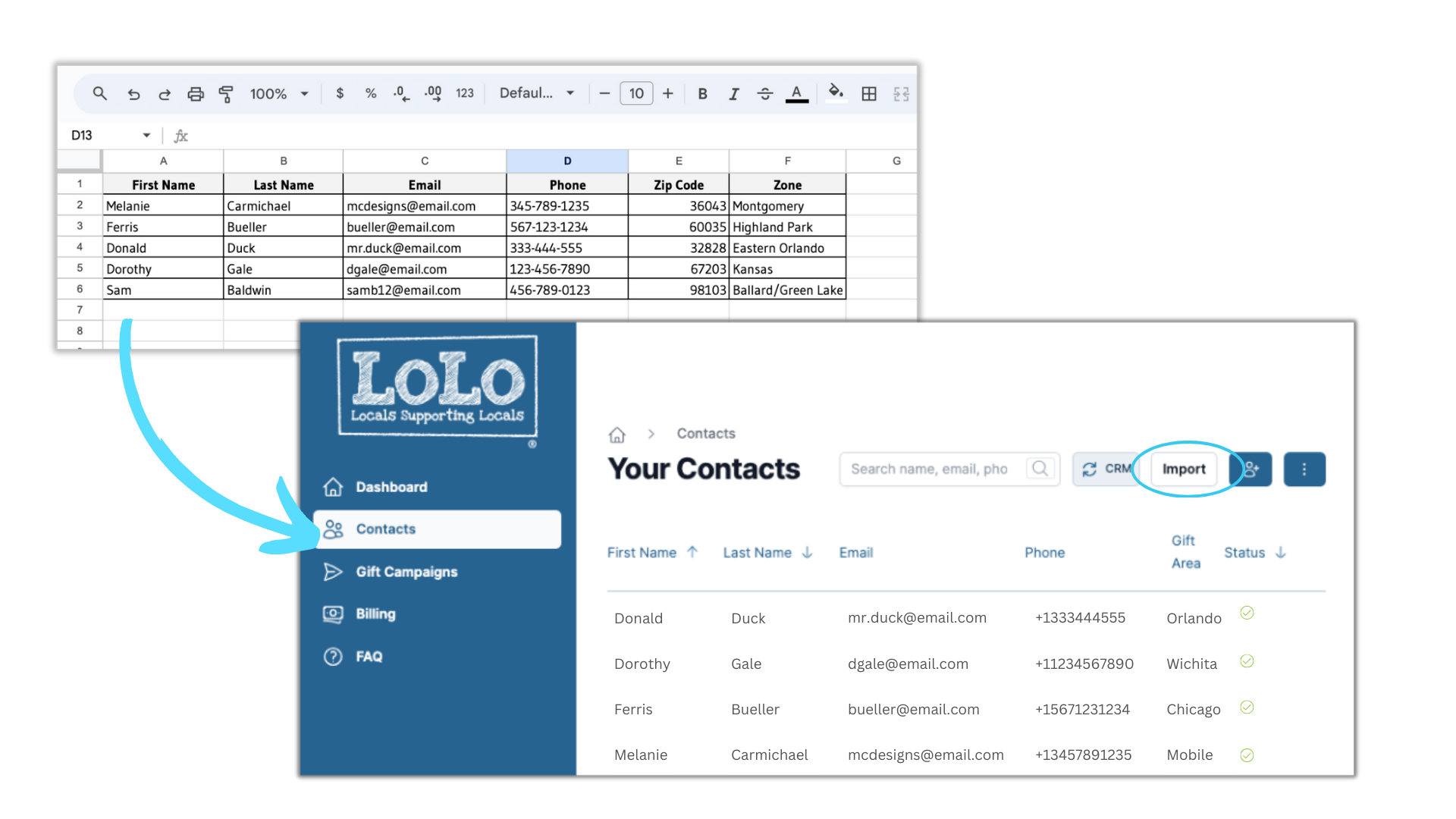Select the paint format roller icon
Screen dimensions: 1456x819
click(226, 94)
